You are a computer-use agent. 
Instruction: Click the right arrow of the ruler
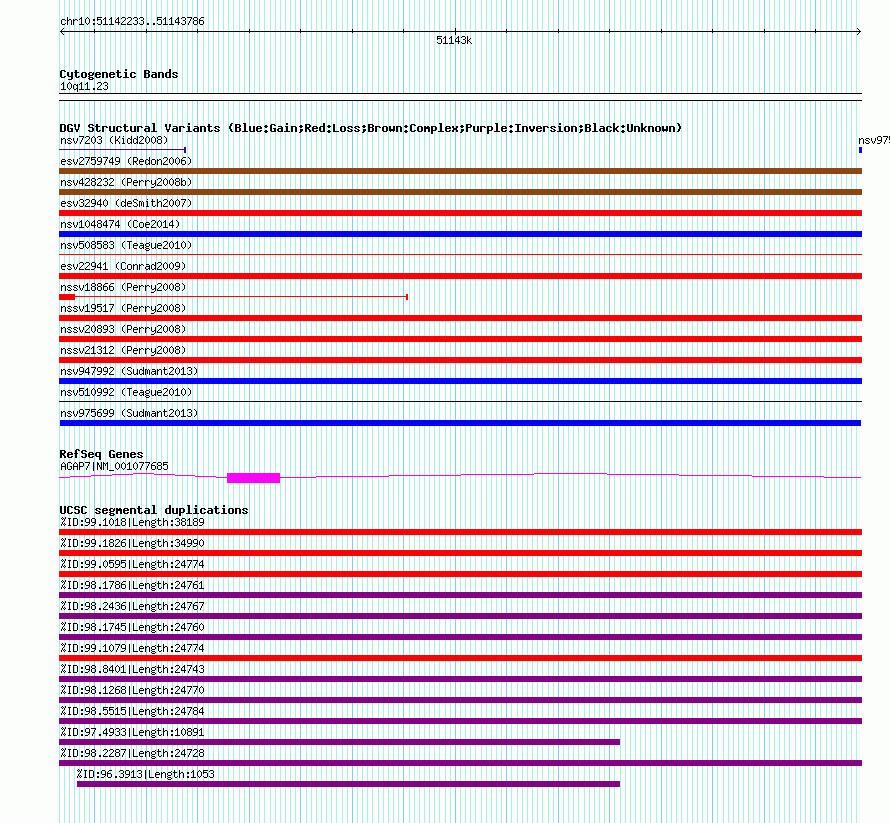[858, 32]
